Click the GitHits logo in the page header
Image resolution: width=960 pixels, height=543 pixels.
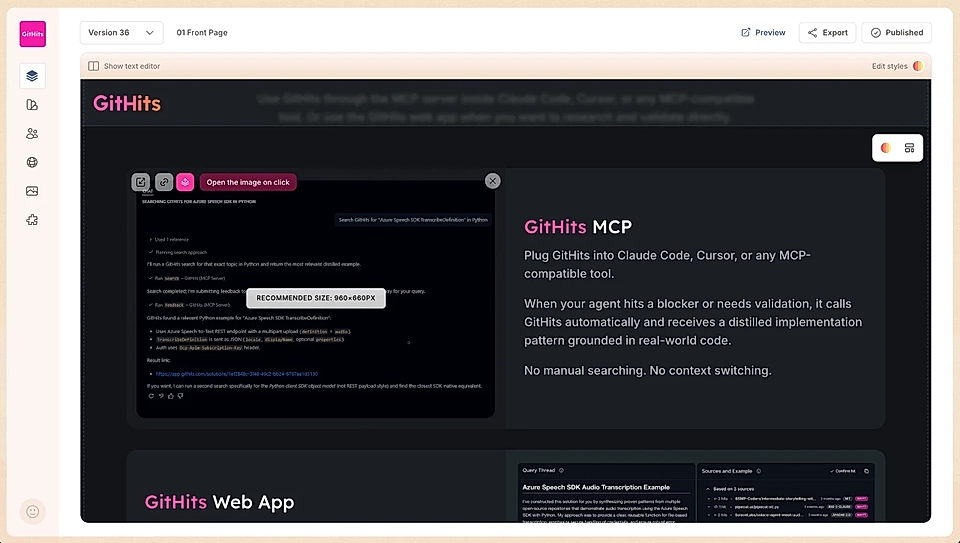coord(127,103)
